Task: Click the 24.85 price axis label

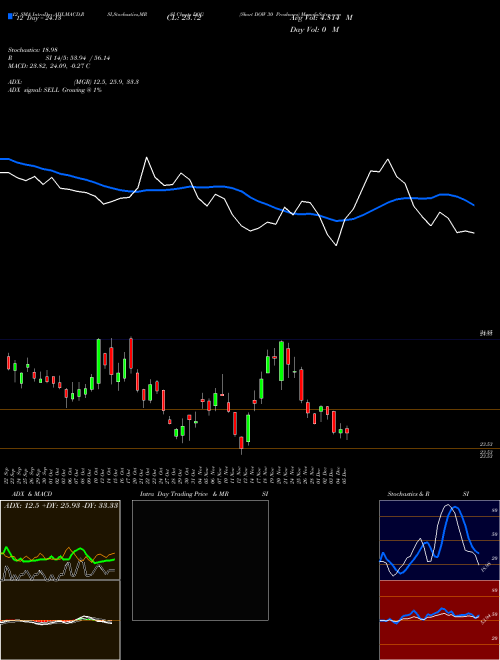Action: pyautogui.click(x=486, y=333)
